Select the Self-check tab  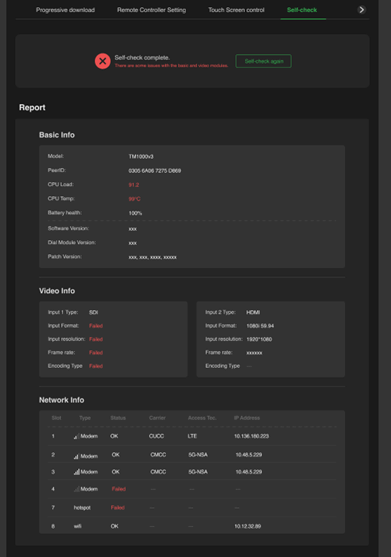click(302, 10)
